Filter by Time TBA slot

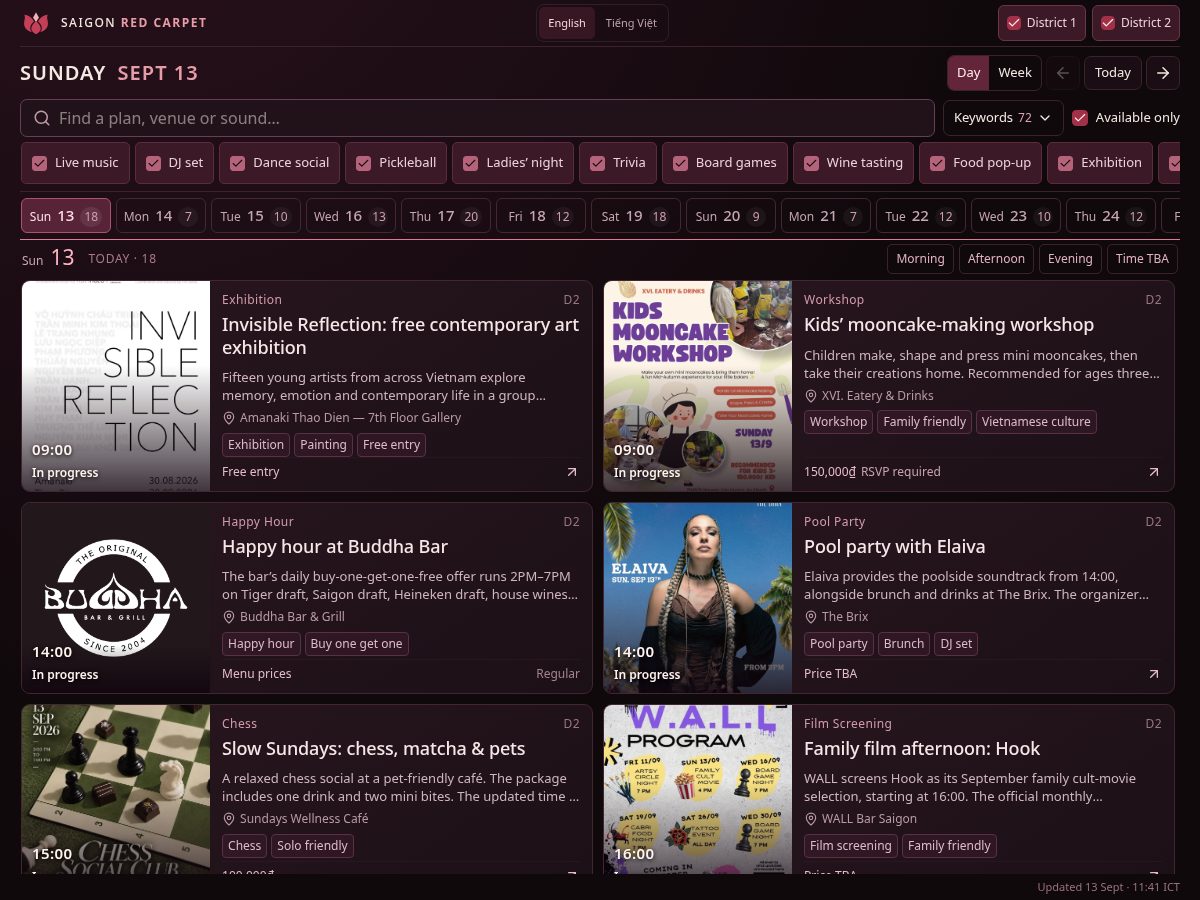[1142, 259]
